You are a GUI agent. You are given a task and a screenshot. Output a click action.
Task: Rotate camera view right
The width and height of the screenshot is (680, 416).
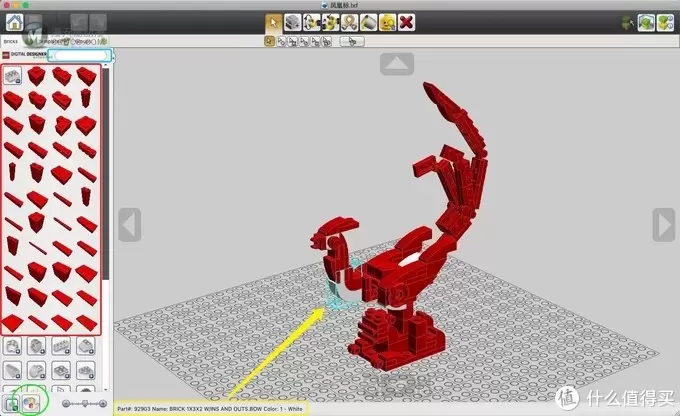(664, 225)
